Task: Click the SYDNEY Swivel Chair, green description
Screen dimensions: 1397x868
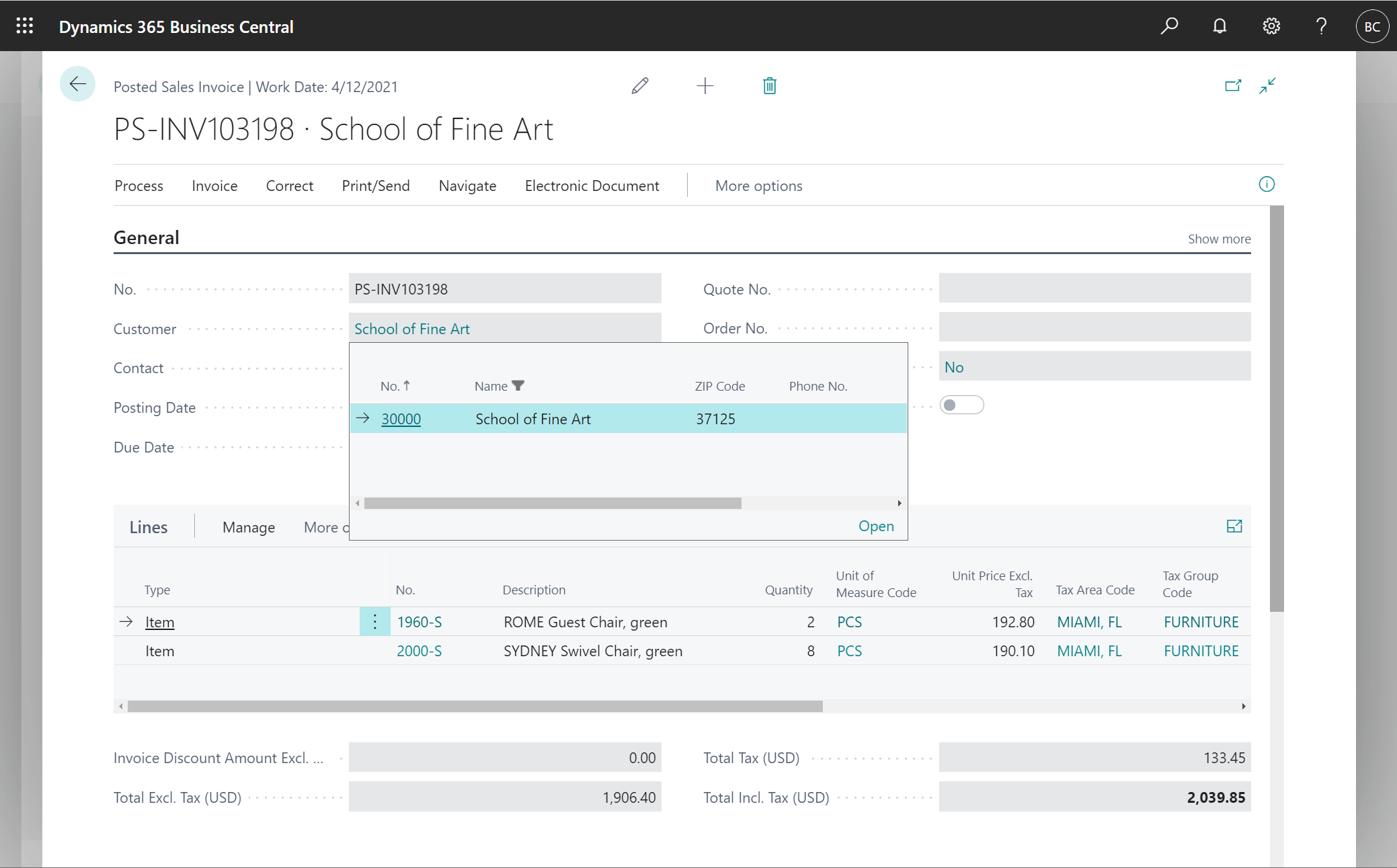Action: tap(593, 651)
